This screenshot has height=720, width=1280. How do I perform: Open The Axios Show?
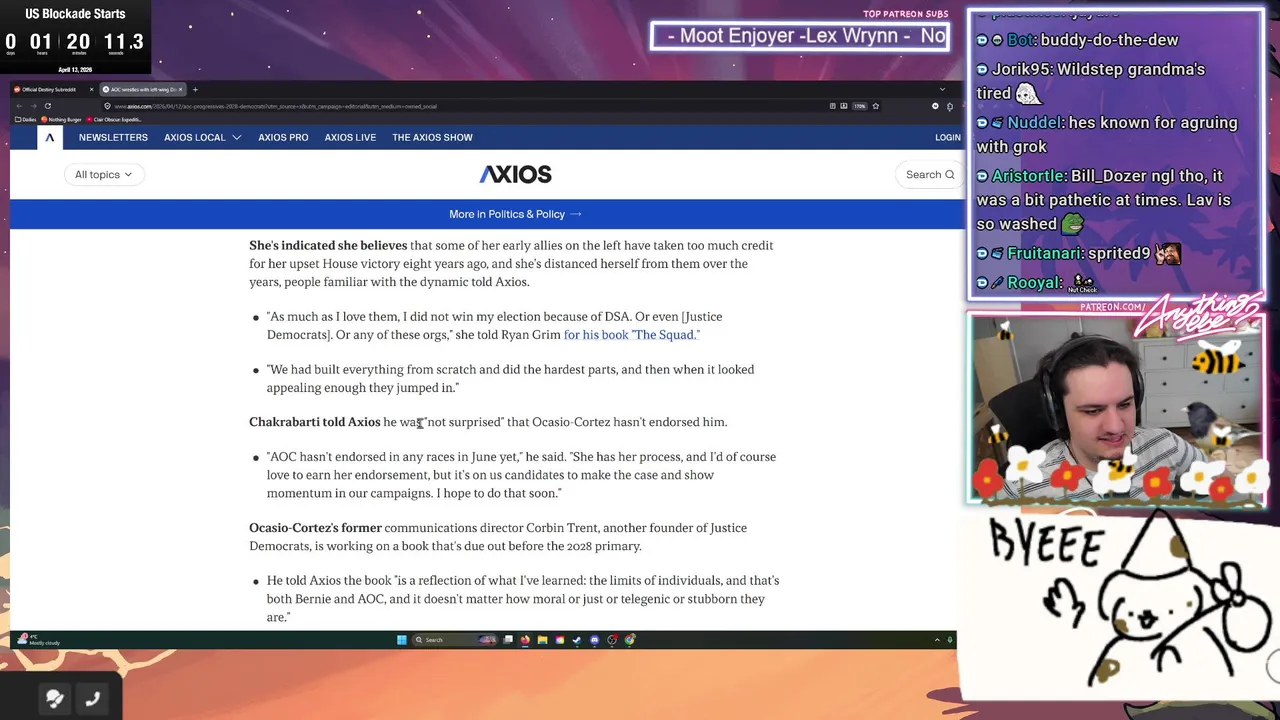coord(432,137)
